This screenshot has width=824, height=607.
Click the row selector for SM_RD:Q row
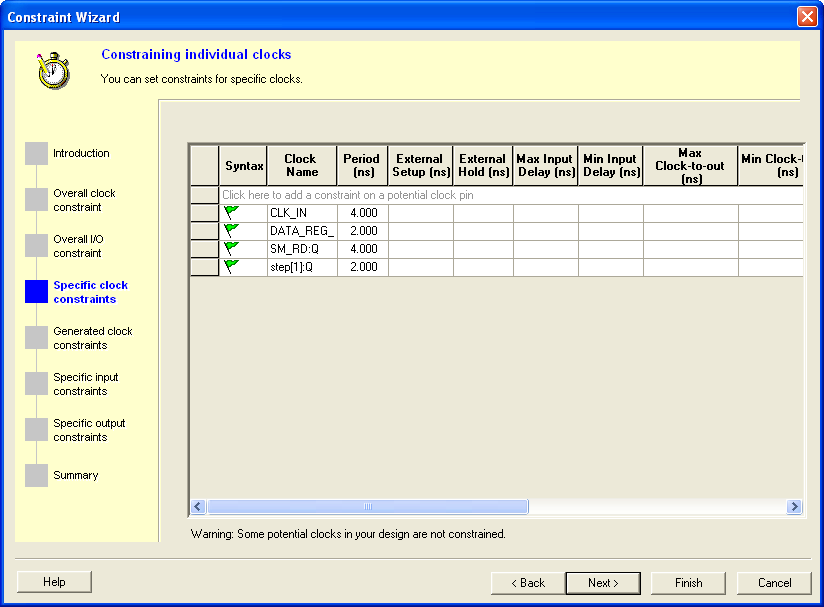pos(204,249)
